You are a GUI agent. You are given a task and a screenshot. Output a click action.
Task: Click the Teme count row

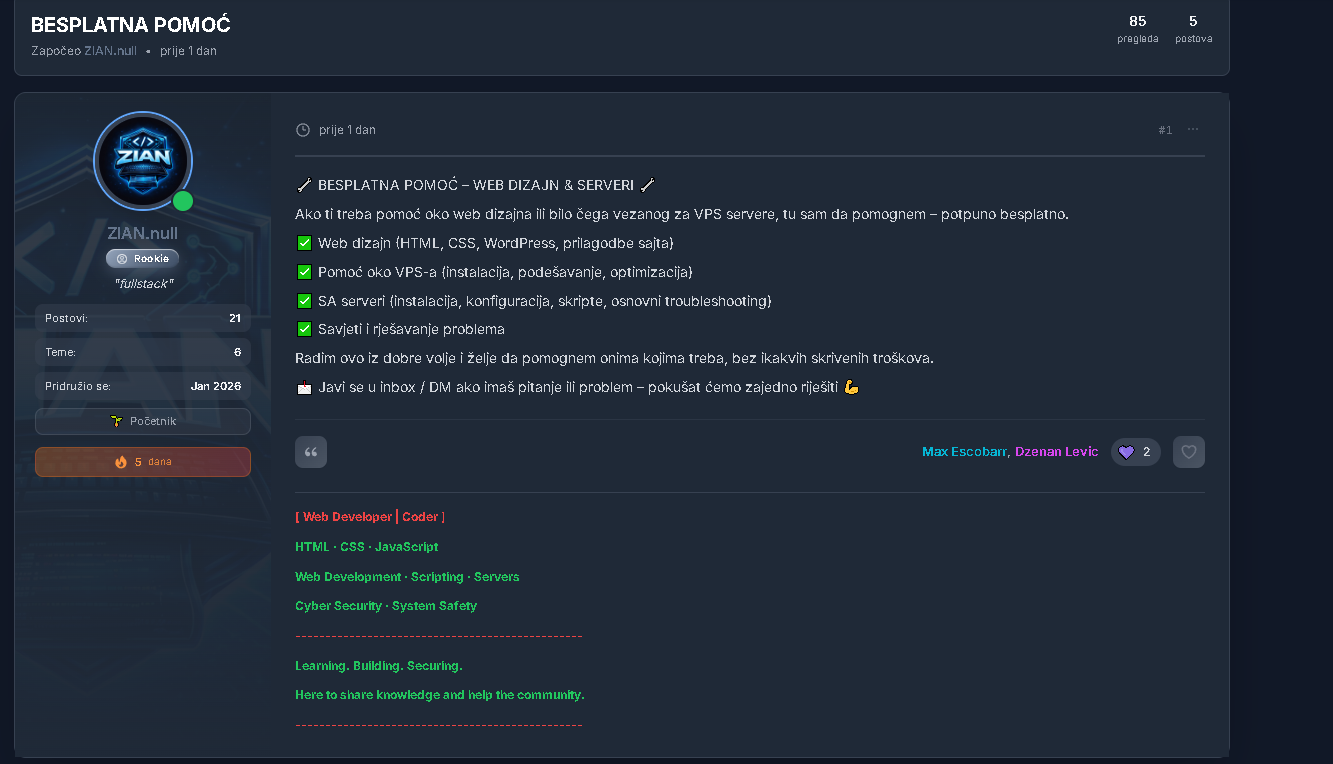tap(143, 352)
